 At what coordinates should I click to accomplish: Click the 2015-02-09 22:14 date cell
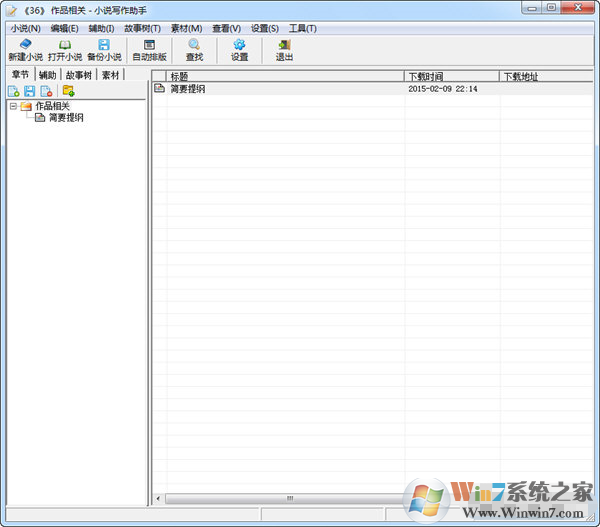[443, 89]
